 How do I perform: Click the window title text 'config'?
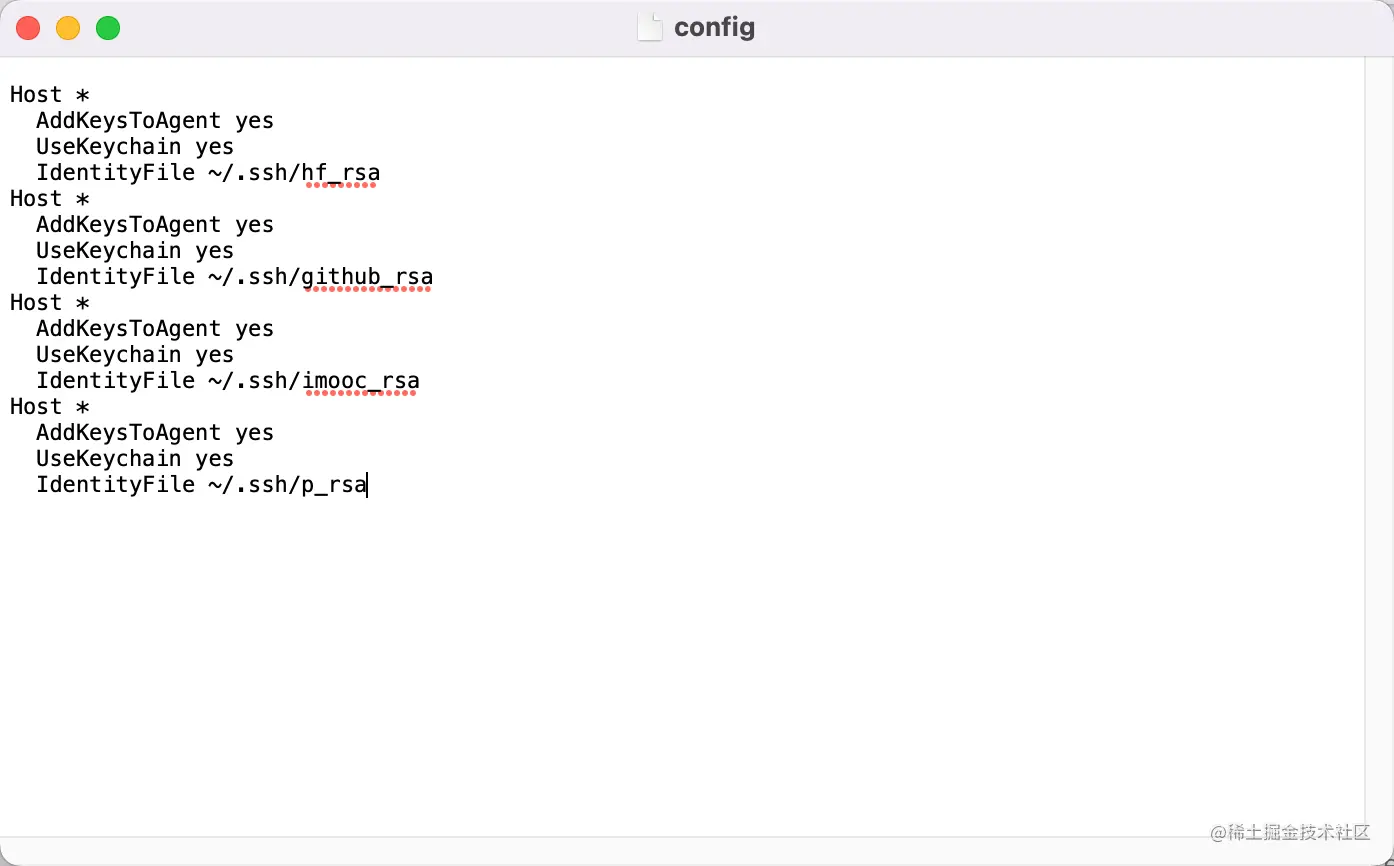714,27
